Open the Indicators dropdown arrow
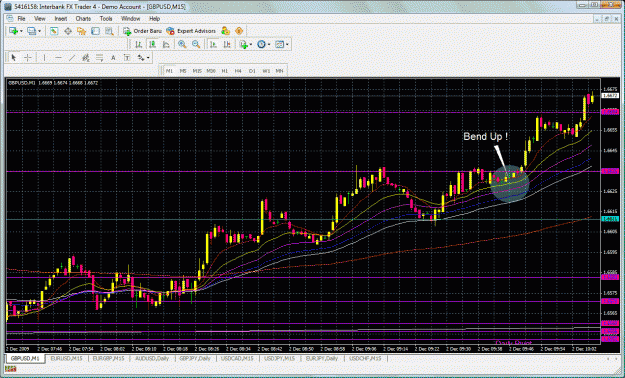The image size is (625, 378). pyautogui.click(x=251, y=44)
